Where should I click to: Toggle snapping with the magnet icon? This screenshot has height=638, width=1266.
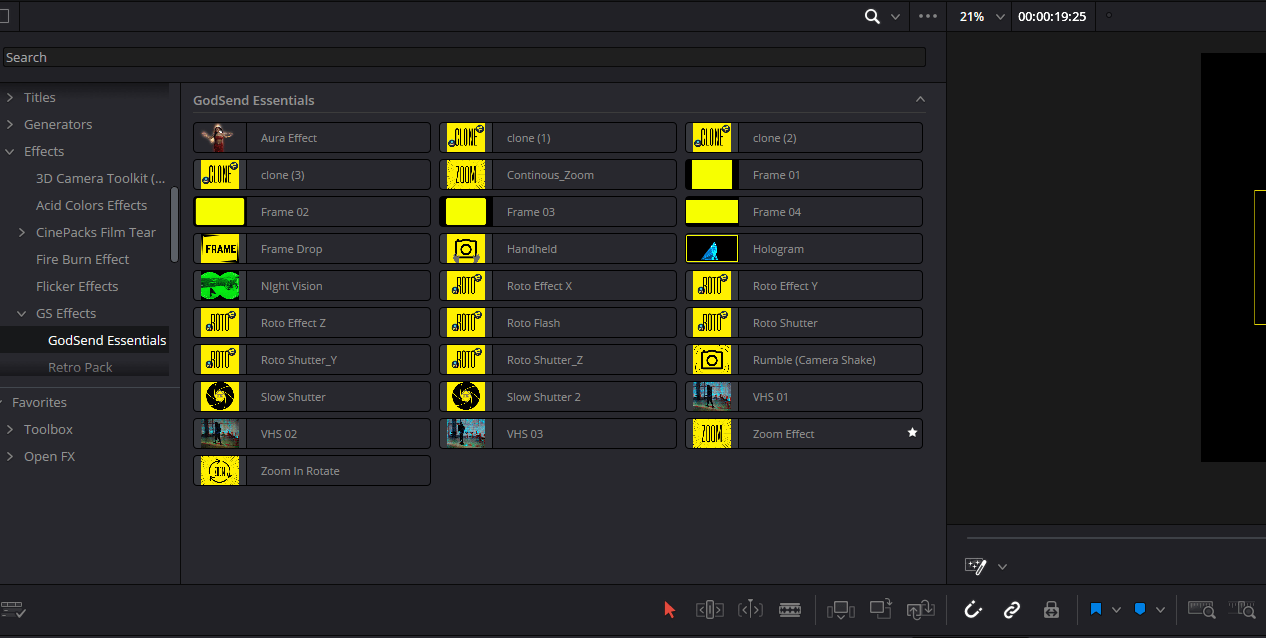972,609
